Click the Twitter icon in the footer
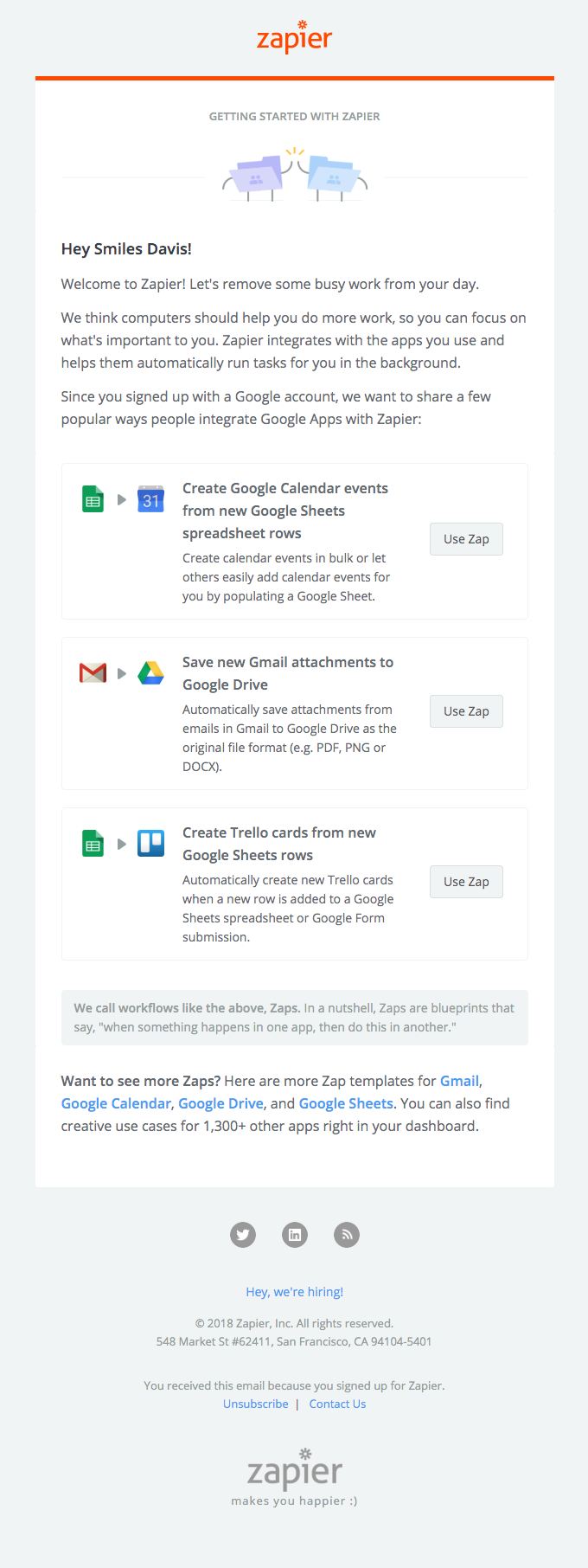 click(243, 1235)
